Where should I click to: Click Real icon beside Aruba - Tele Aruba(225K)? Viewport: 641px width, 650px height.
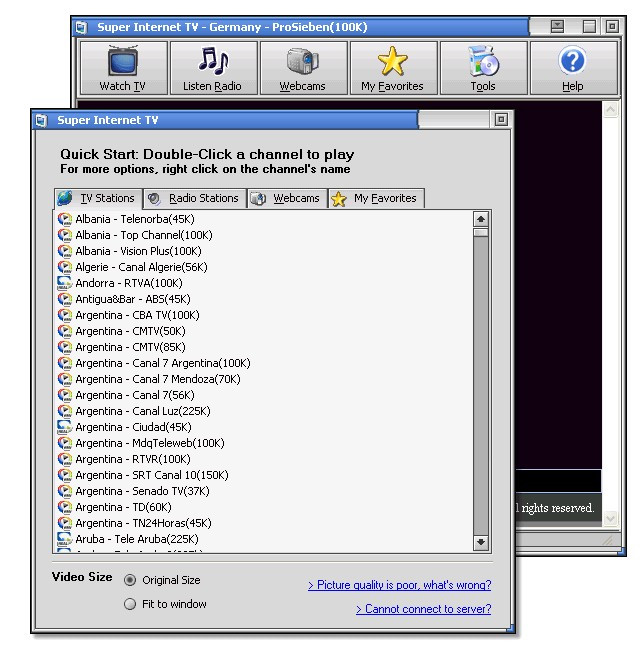click(x=65, y=539)
